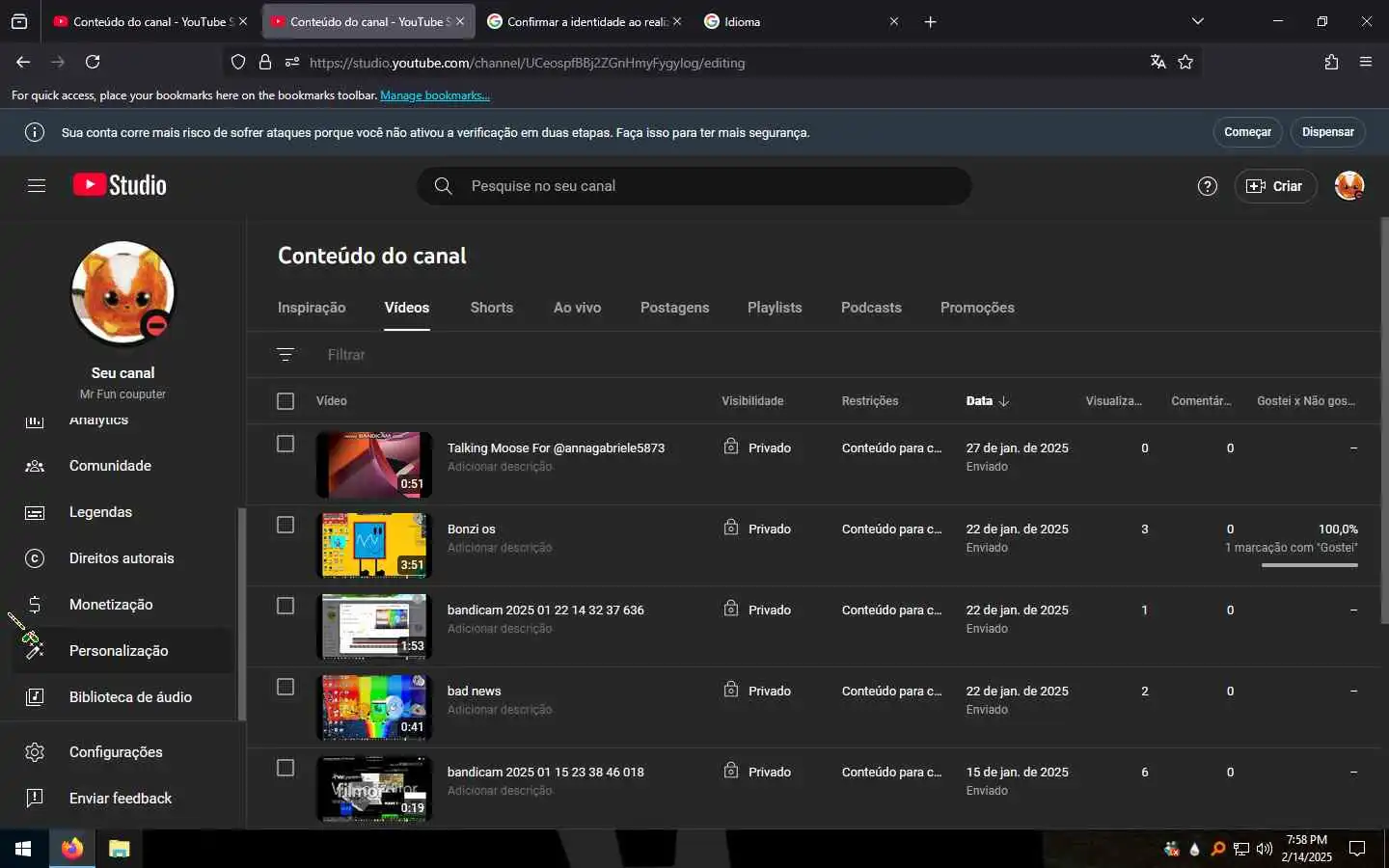This screenshot has height=868, width=1389.
Task: Check the bad news video checkbox
Action: click(286, 687)
